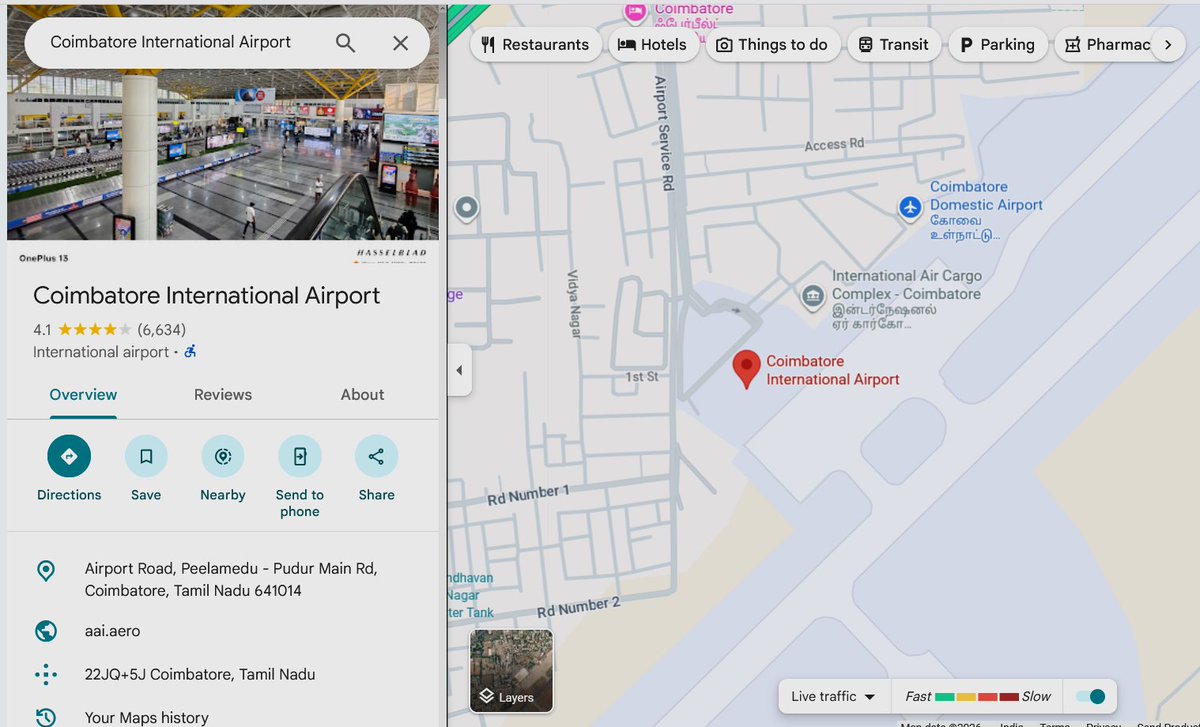1200x727 pixels.
Task: Click the red Coimbatore International Airport pin
Action: (746, 369)
